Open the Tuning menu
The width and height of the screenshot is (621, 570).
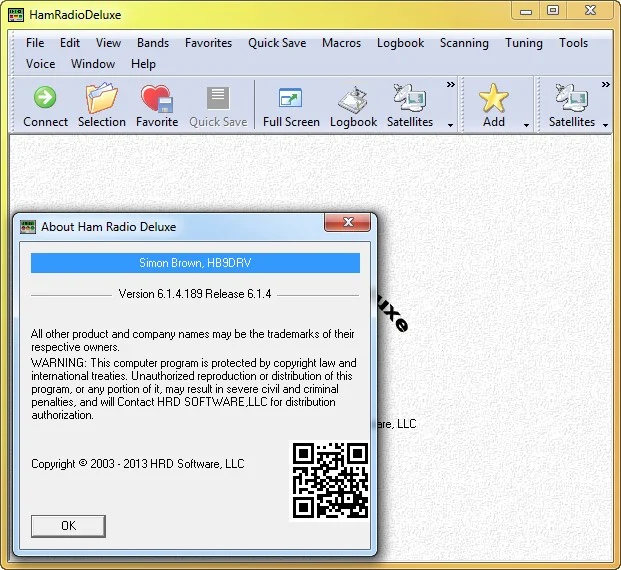tap(524, 43)
